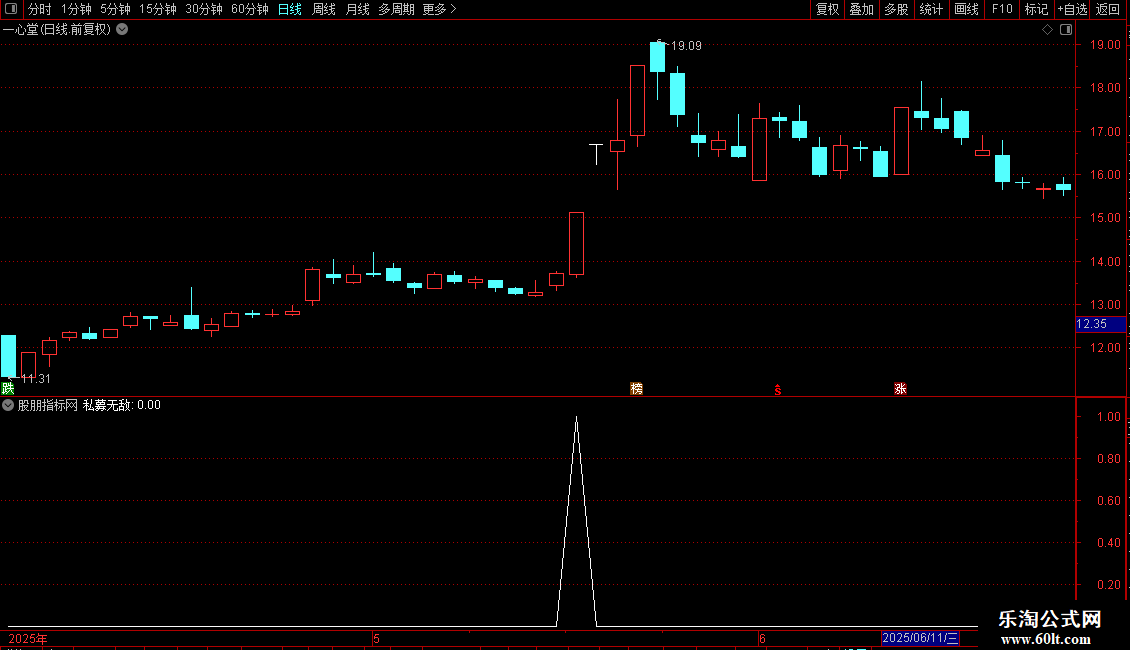Click the 2025年 label on time axis
Image resolution: width=1130 pixels, height=650 pixels.
point(28,638)
